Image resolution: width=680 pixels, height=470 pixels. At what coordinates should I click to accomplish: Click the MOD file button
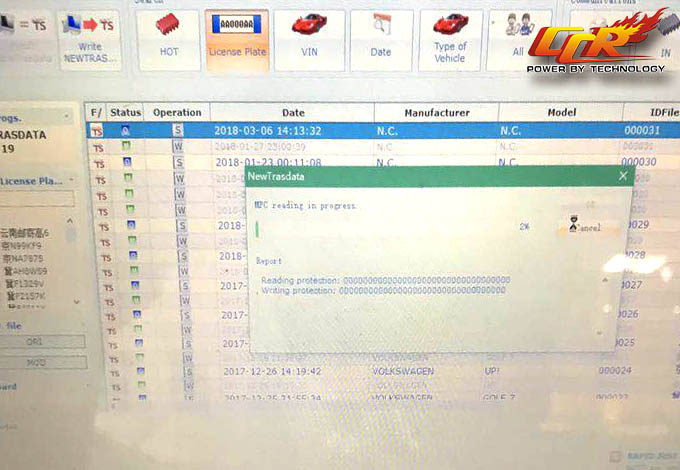[43, 362]
